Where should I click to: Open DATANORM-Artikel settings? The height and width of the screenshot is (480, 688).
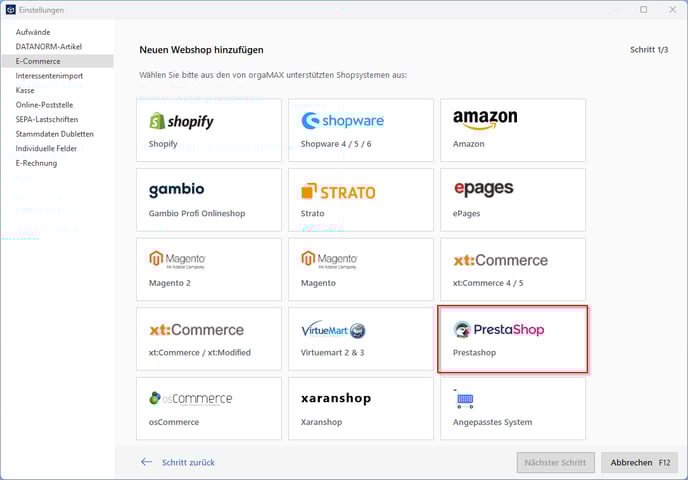click(x=49, y=47)
